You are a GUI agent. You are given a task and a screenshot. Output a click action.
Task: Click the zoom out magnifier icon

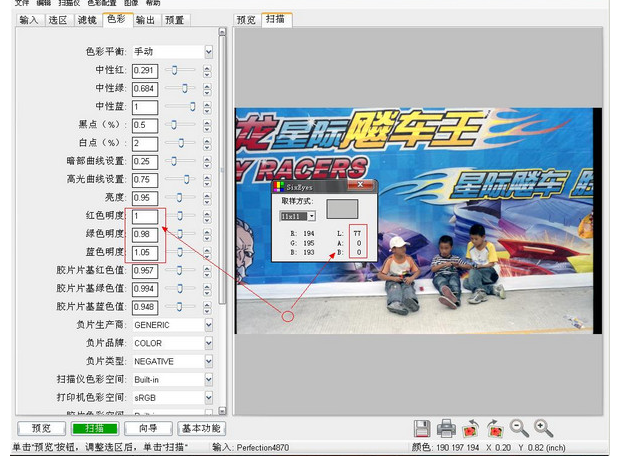(519, 428)
